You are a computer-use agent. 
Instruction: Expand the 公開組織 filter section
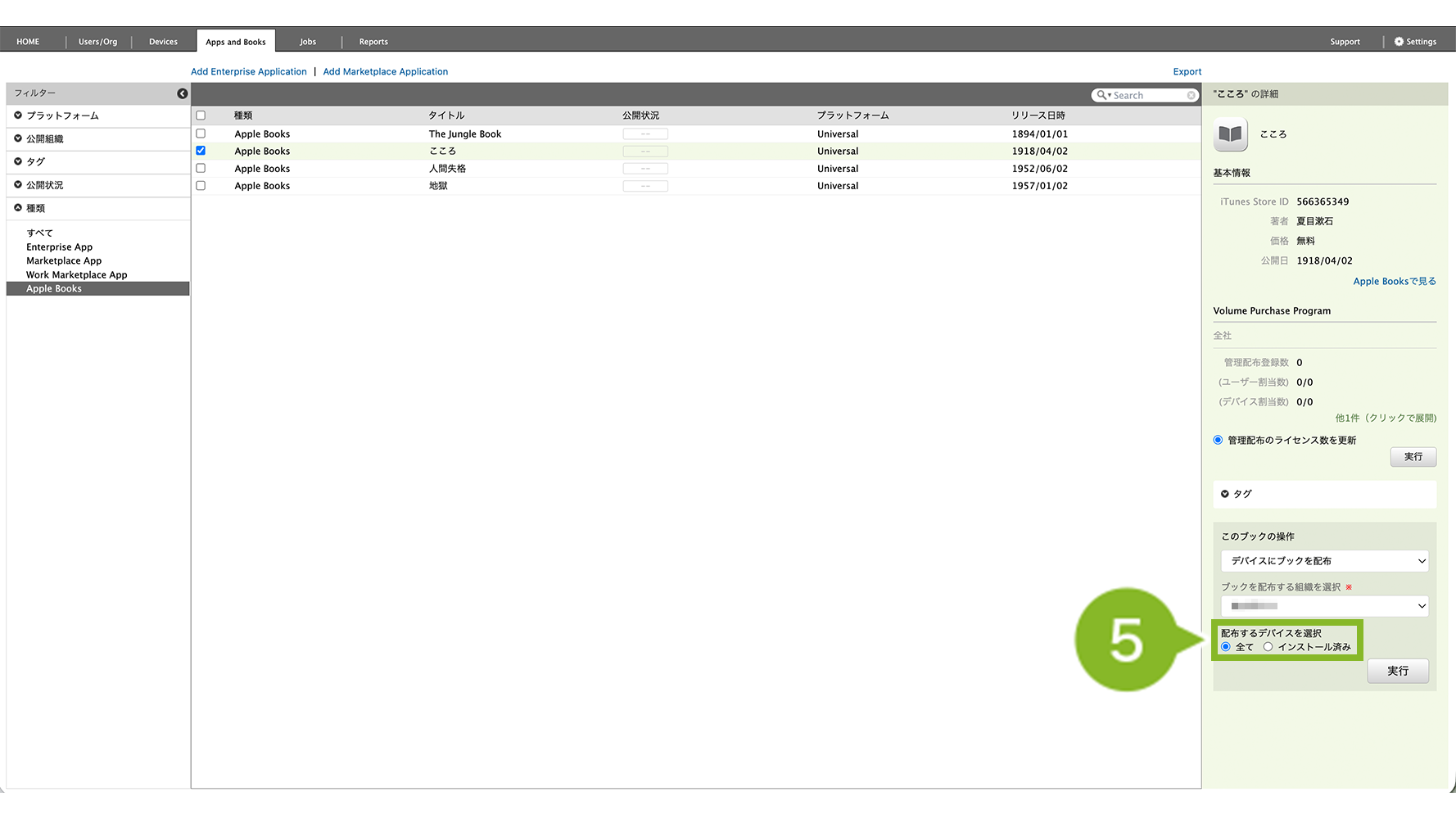18,138
